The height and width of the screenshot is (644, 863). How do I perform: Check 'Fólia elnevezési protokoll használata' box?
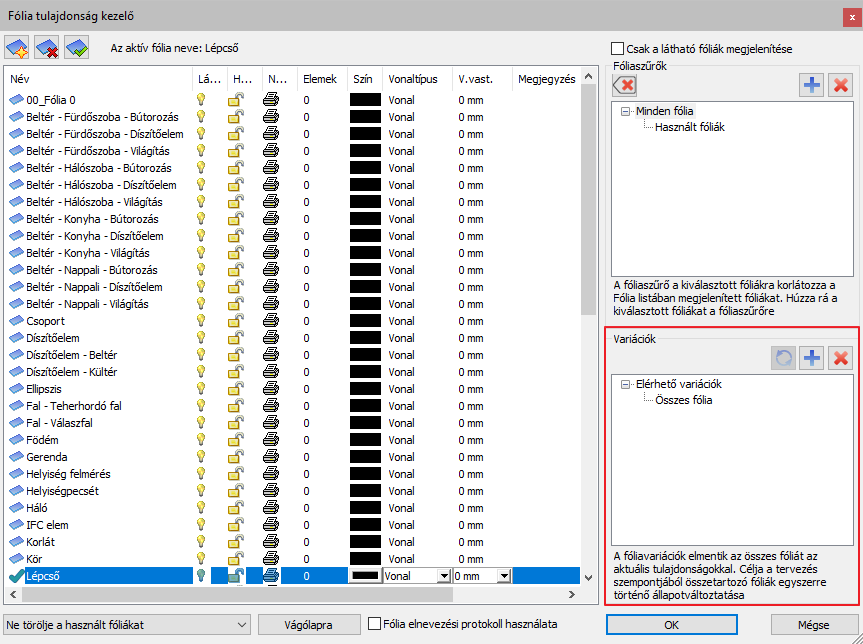tap(375, 624)
